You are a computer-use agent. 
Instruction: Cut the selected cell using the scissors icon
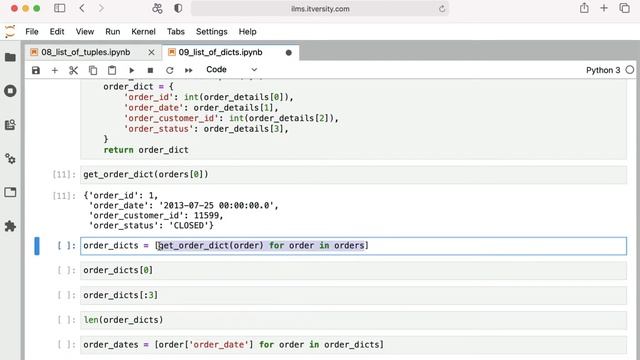tap(73, 70)
